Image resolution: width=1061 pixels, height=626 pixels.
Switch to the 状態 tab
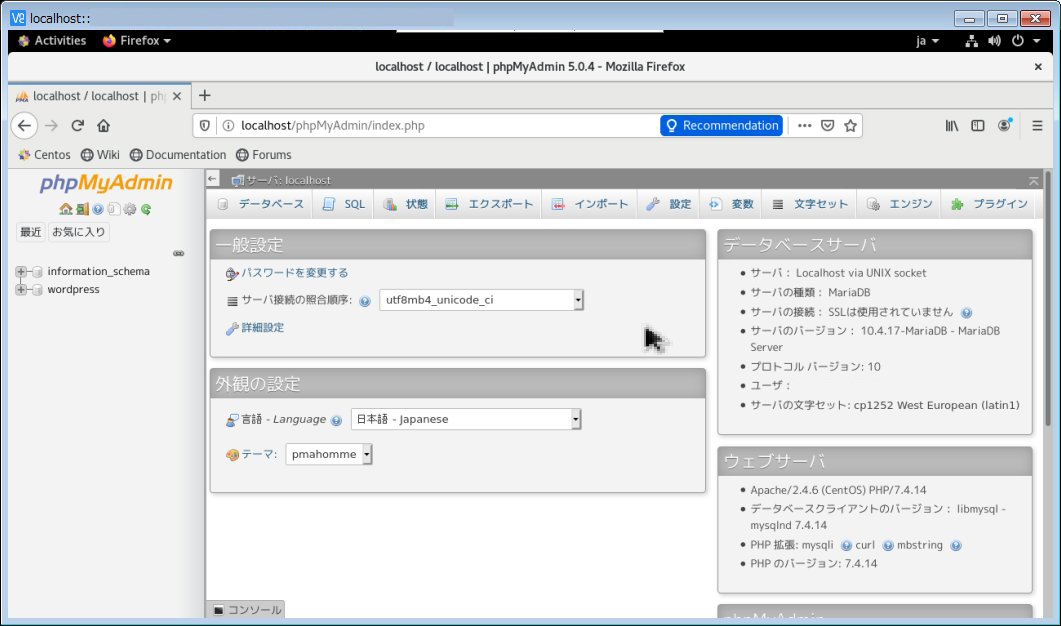pos(405,204)
